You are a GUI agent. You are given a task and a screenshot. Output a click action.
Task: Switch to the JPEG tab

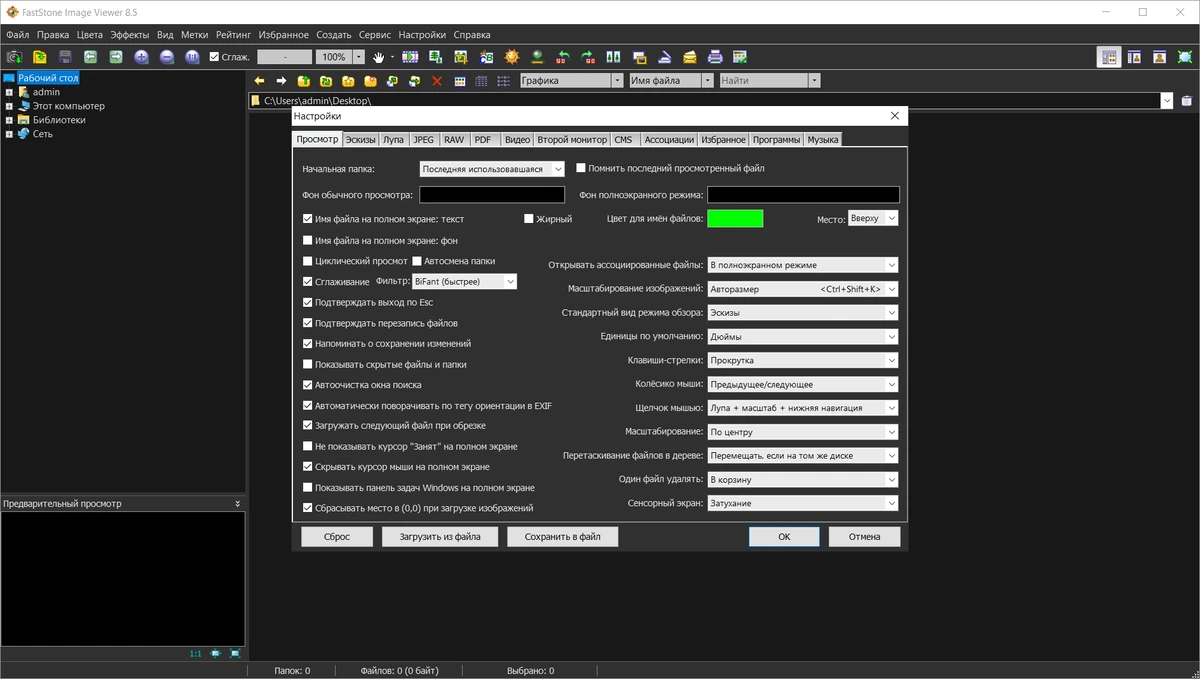click(424, 140)
